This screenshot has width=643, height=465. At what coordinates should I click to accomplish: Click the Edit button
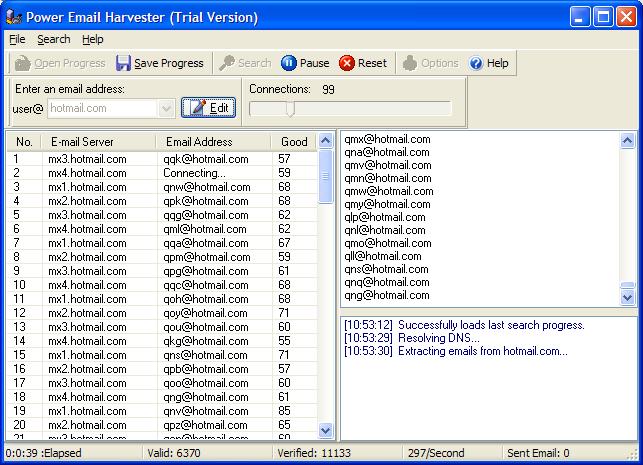209,108
